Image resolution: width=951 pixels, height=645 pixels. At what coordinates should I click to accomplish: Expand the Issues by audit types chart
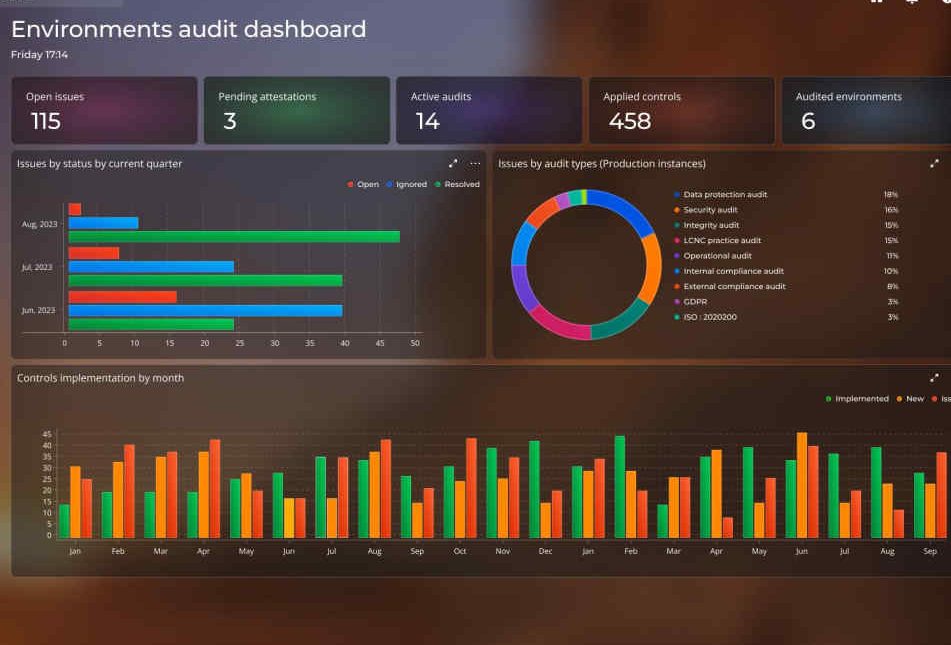[x=934, y=164]
